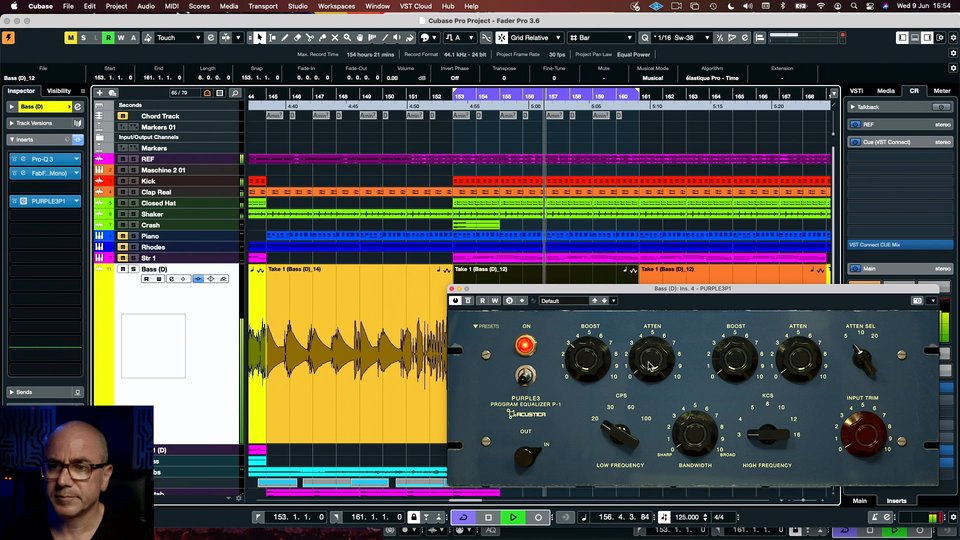Click the Stop transport button
The width and height of the screenshot is (960, 540).
(488, 517)
